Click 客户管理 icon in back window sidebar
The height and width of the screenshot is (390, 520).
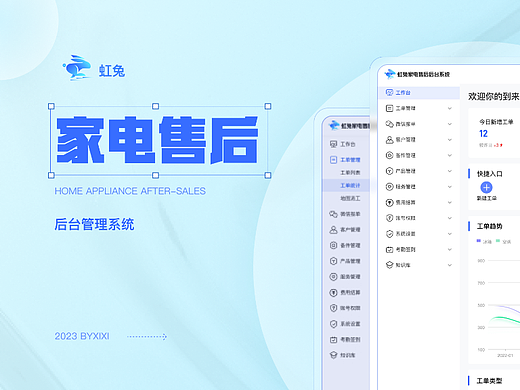[333, 230]
